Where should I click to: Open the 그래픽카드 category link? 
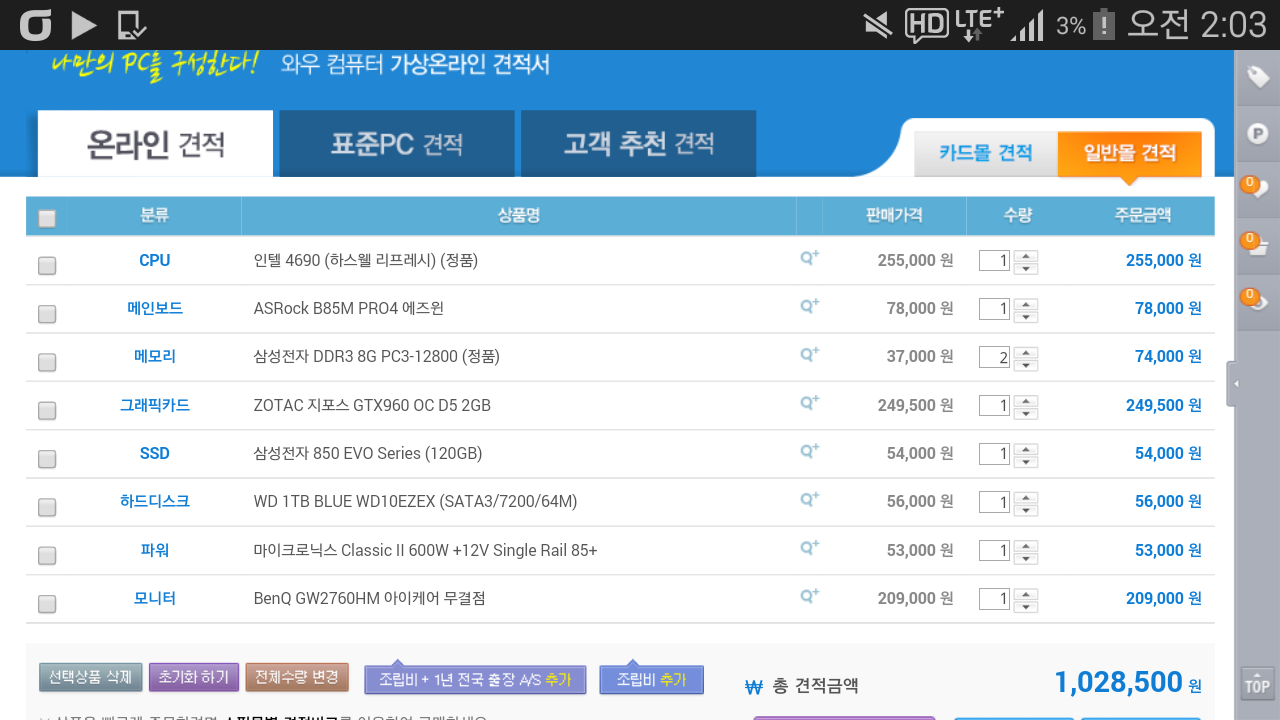(x=155, y=405)
